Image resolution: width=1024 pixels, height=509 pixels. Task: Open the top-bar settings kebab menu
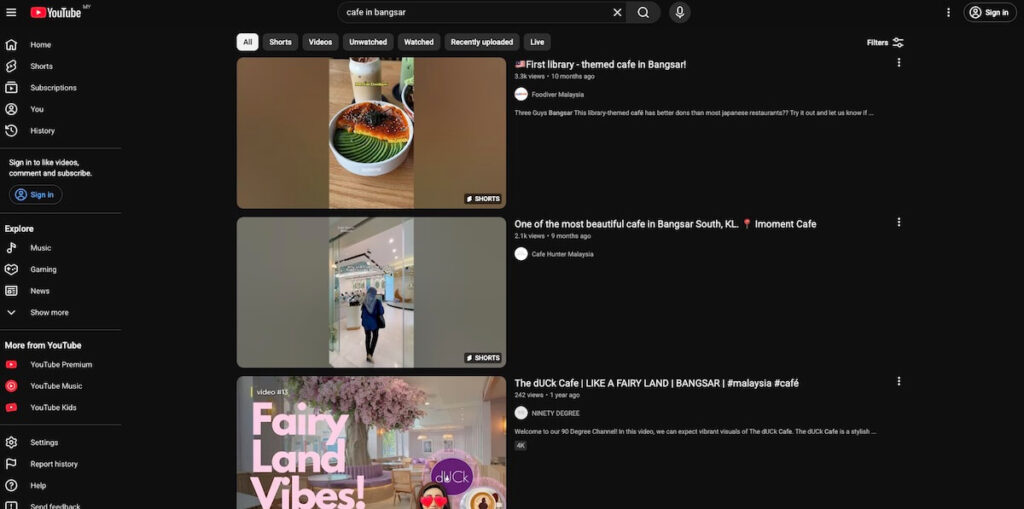click(x=948, y=12)
